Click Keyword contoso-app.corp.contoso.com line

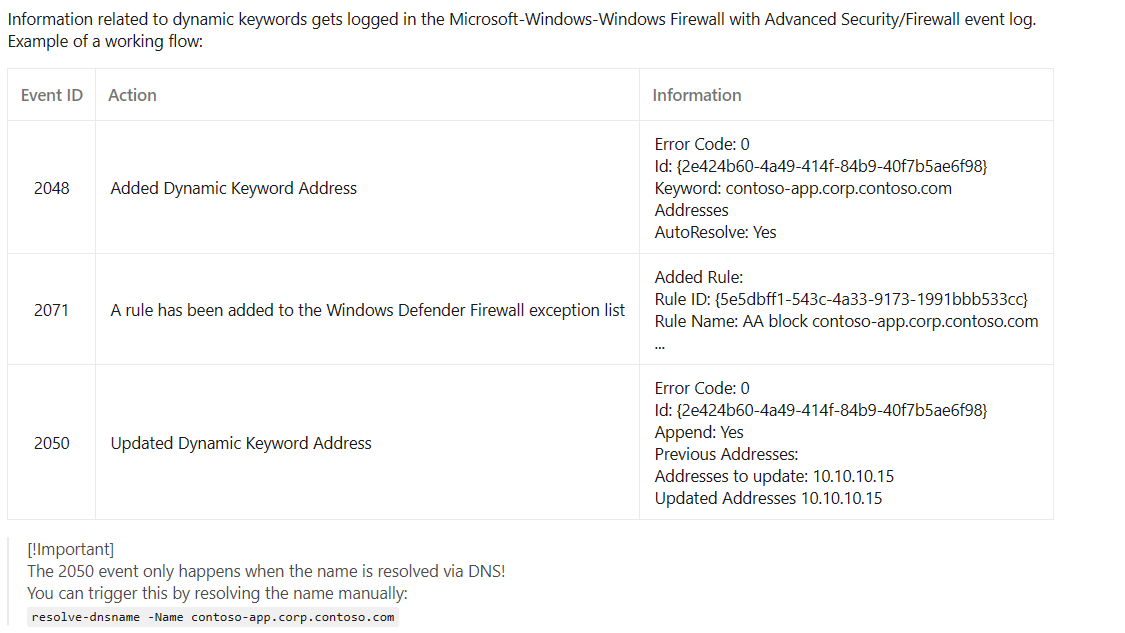(x=803, y=188)
